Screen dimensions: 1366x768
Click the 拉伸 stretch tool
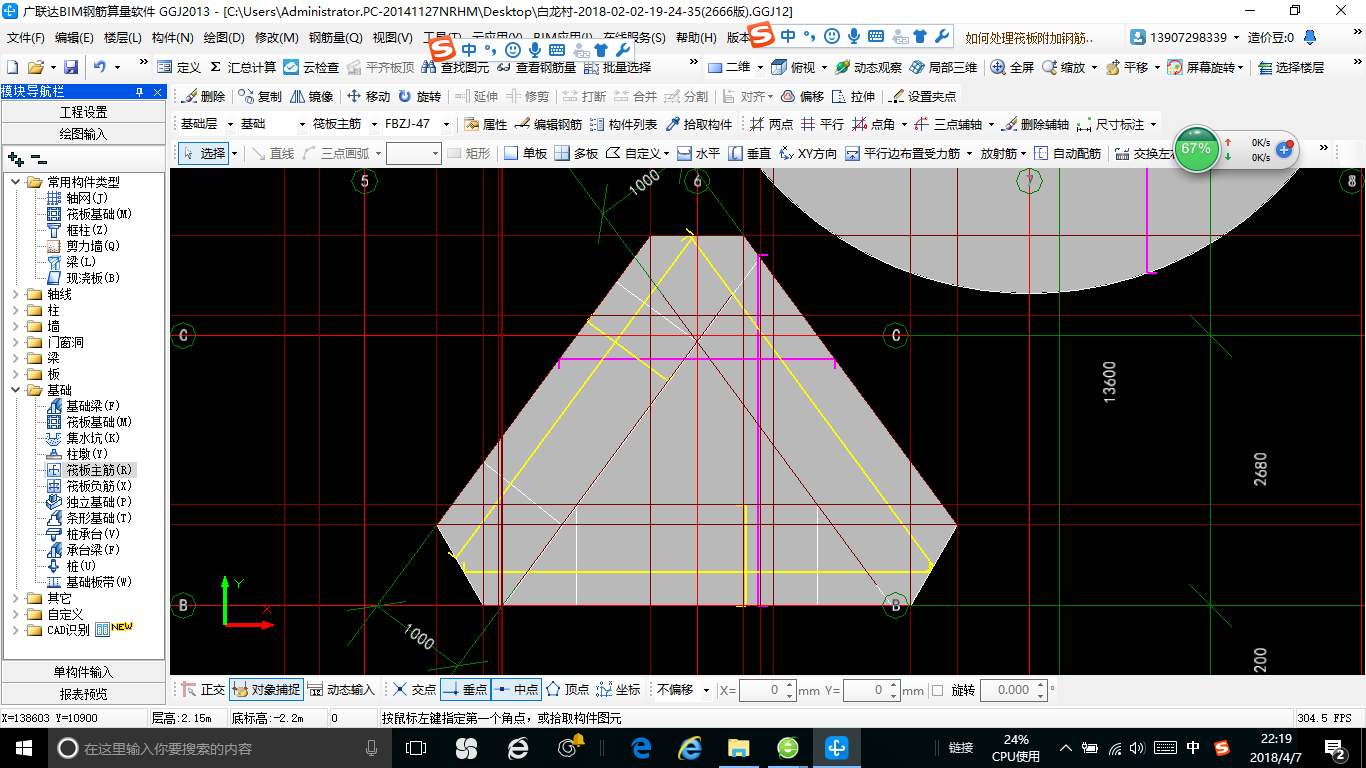coord(853,97)
